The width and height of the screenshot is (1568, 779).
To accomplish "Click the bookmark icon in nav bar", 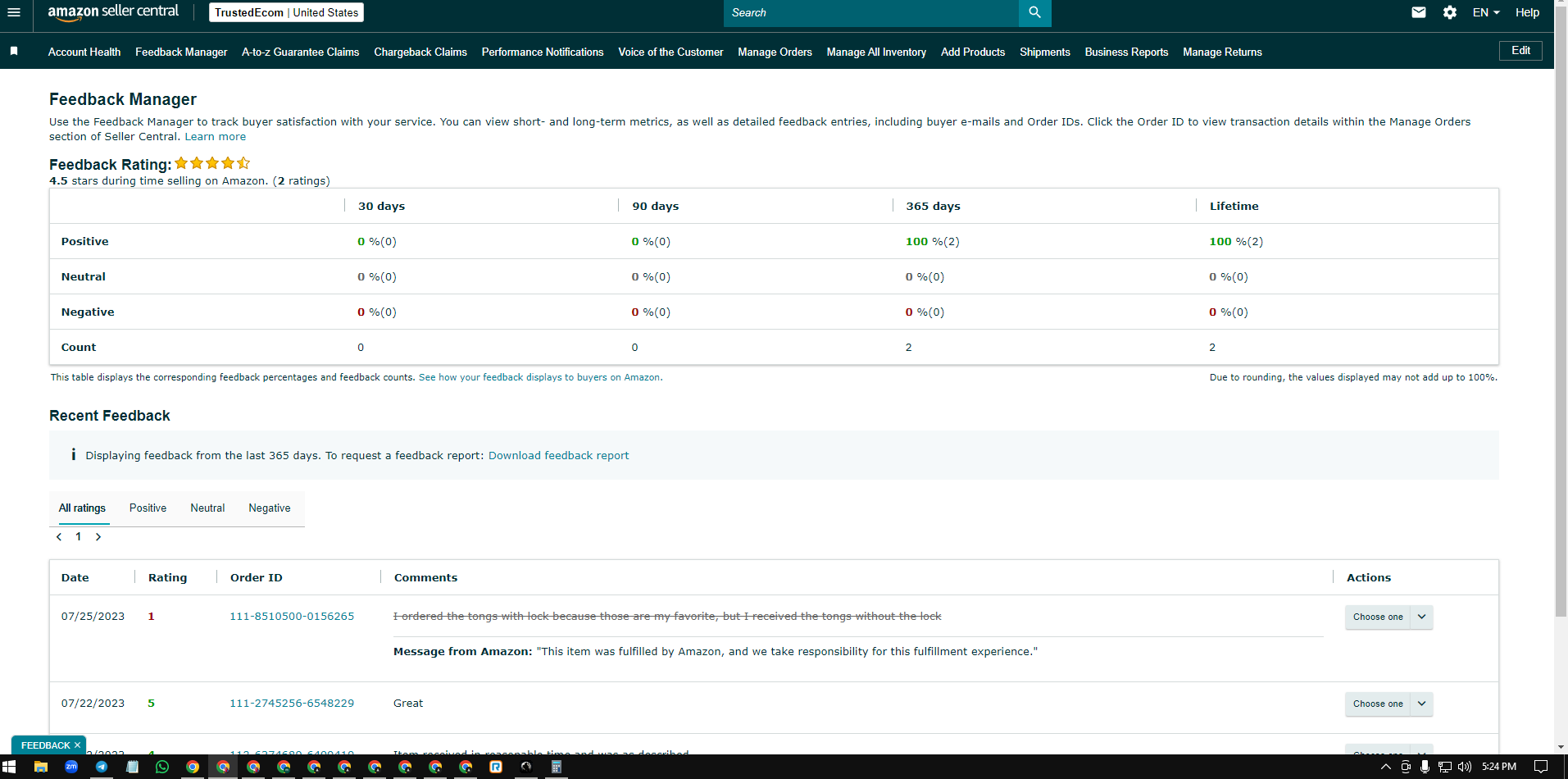I will coord(14,51).
